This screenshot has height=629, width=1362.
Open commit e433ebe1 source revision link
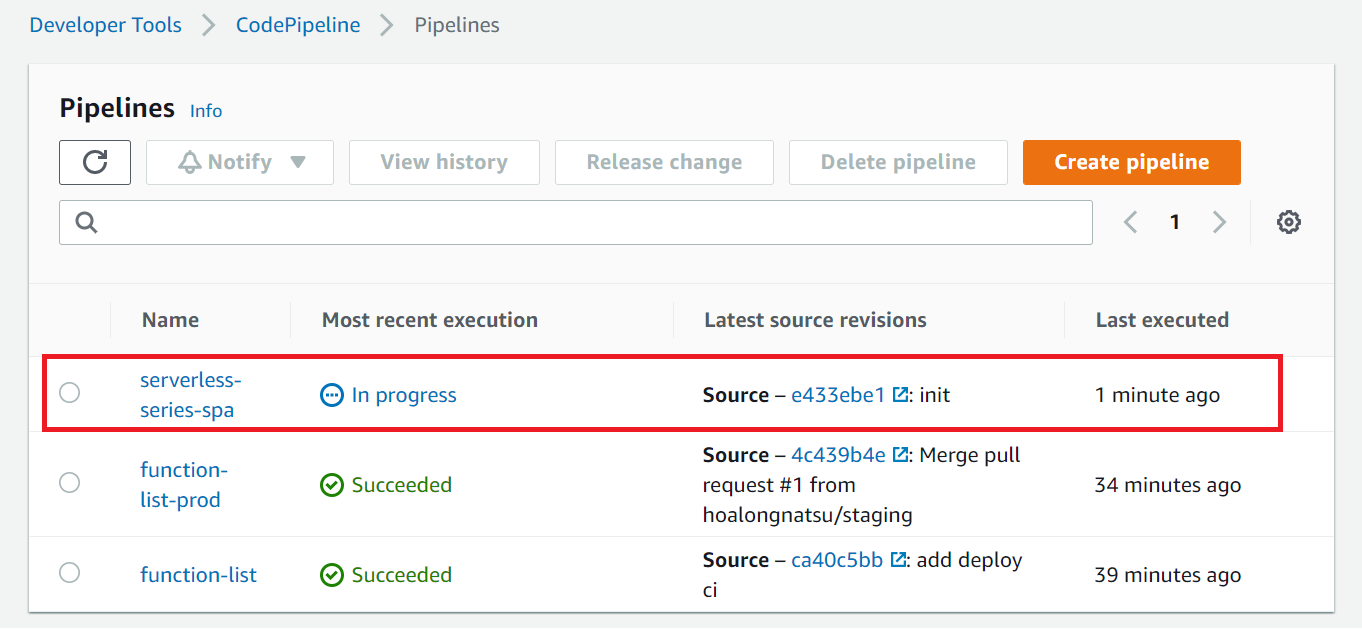(837, 395)
